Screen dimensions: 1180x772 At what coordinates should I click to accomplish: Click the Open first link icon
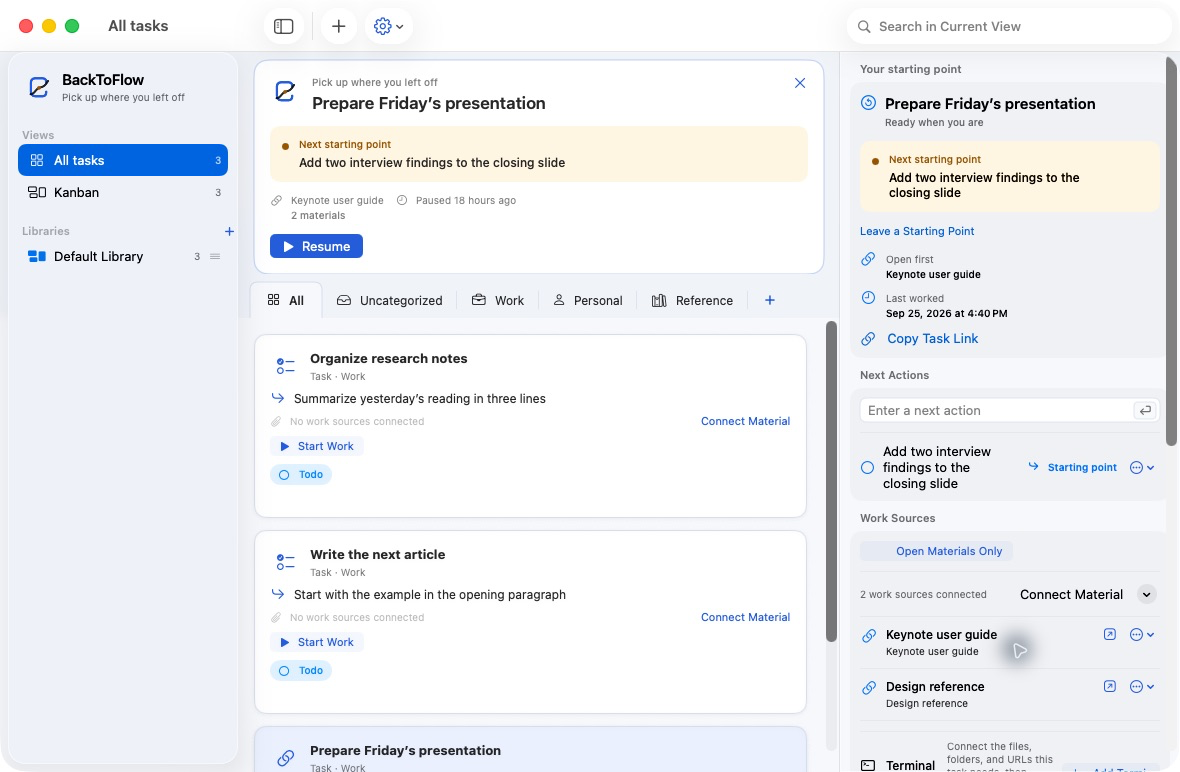point(868,259)
